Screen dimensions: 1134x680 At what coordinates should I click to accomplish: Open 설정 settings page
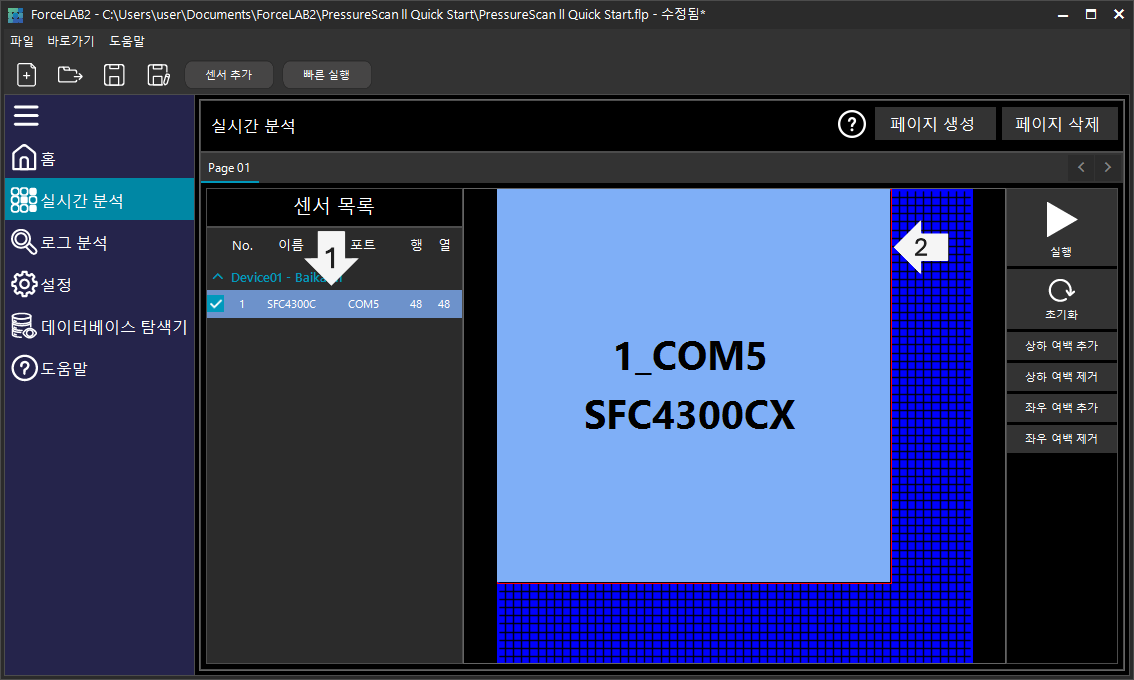[x=100, y=284]
